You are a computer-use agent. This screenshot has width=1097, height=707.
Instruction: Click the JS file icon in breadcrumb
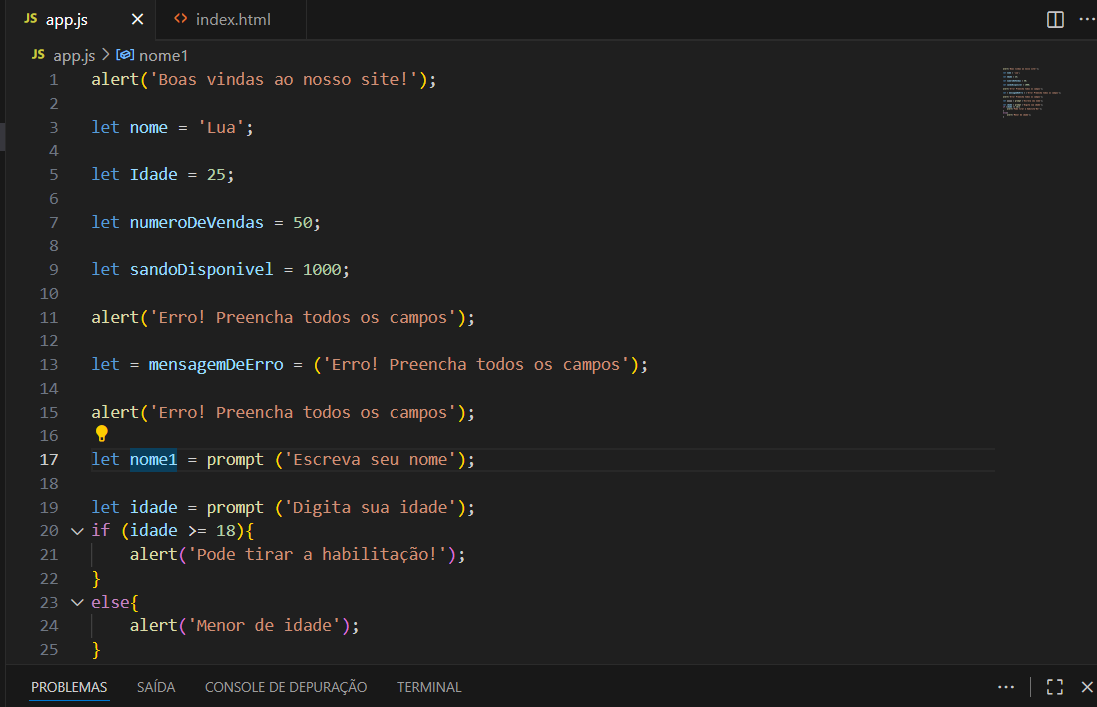pos(38,55)
